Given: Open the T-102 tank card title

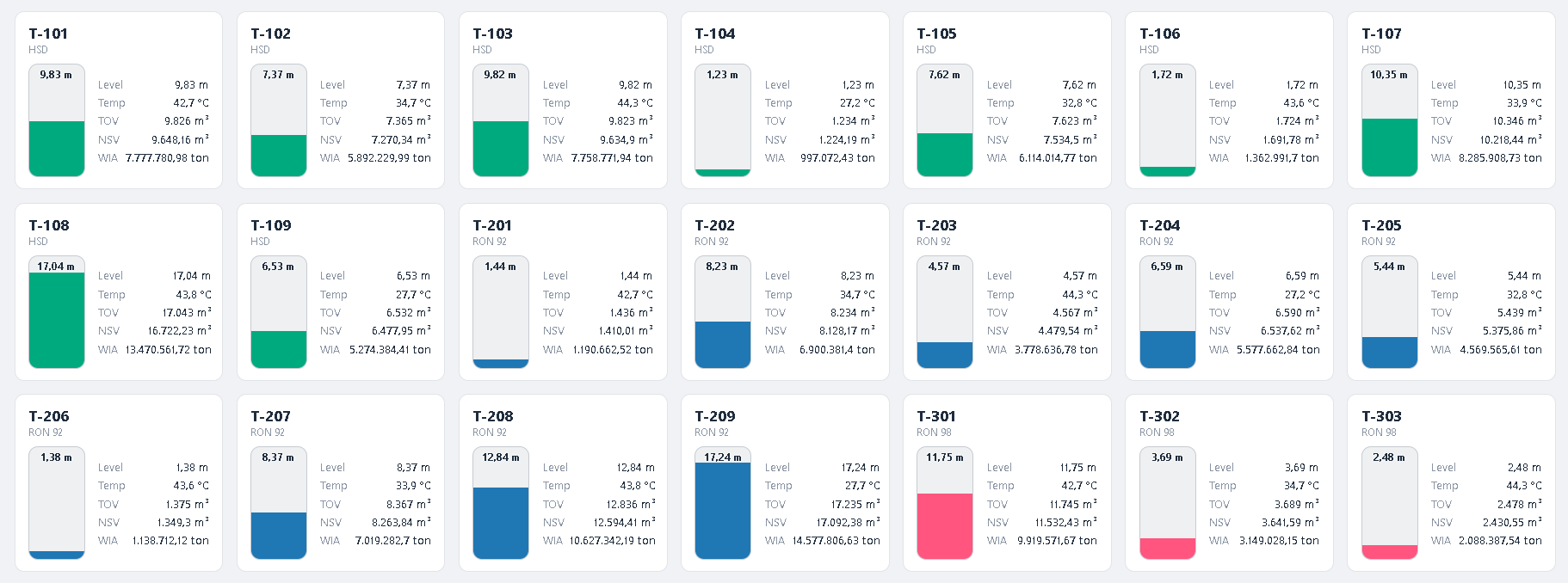Looking at the screenshot, I should click(x=271, y=34).
